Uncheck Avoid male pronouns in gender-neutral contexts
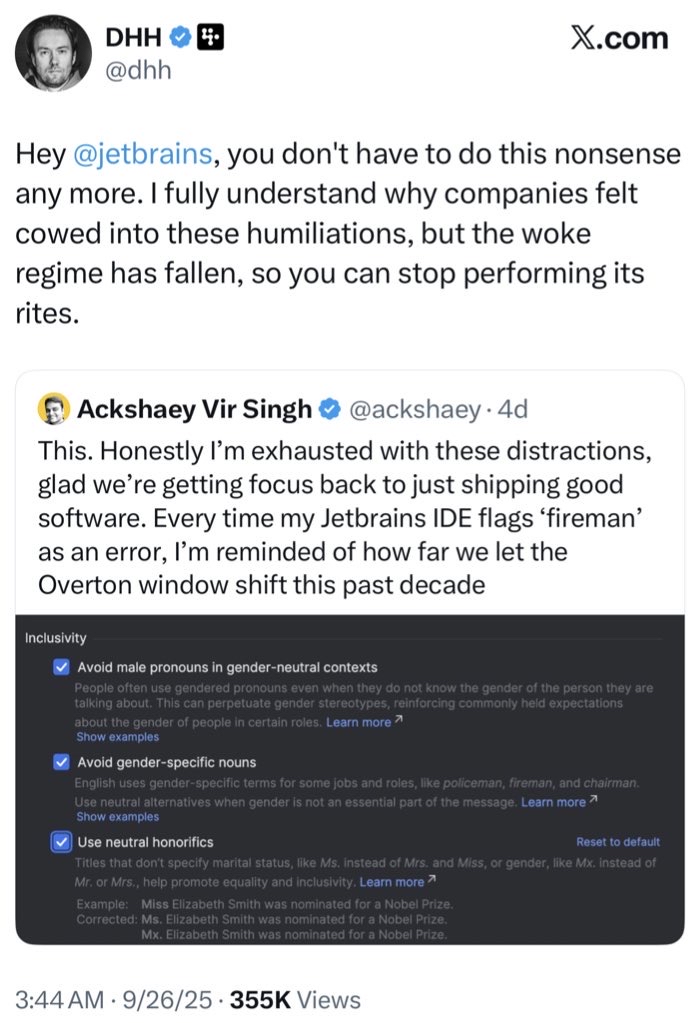The height and width of the screenshot is (1023, 700). pyautogui.click(x=60, y=667)
